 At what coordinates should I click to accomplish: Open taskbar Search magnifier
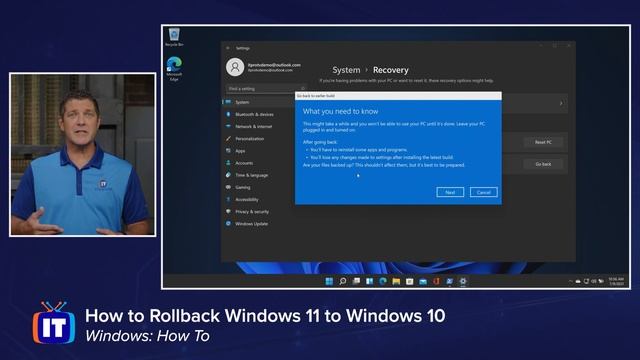(343, 281)
